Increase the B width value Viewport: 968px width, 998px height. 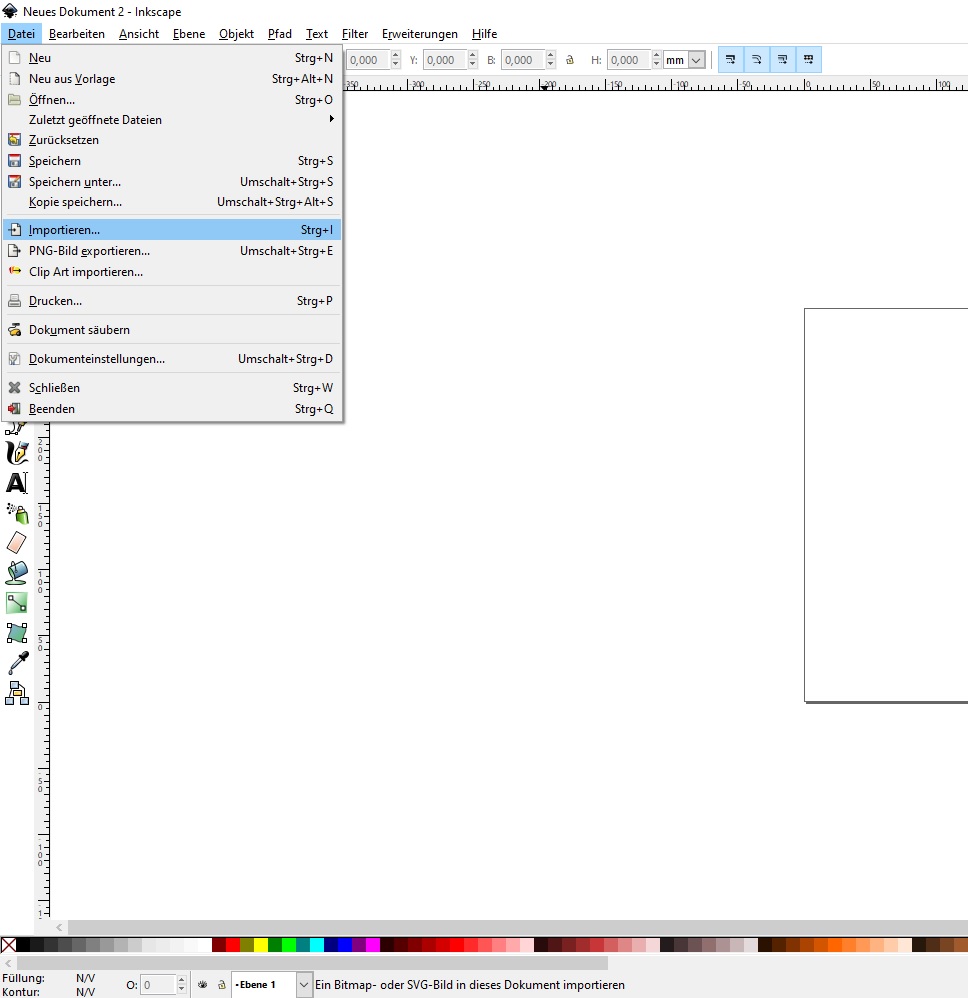(x=551, y=55)
